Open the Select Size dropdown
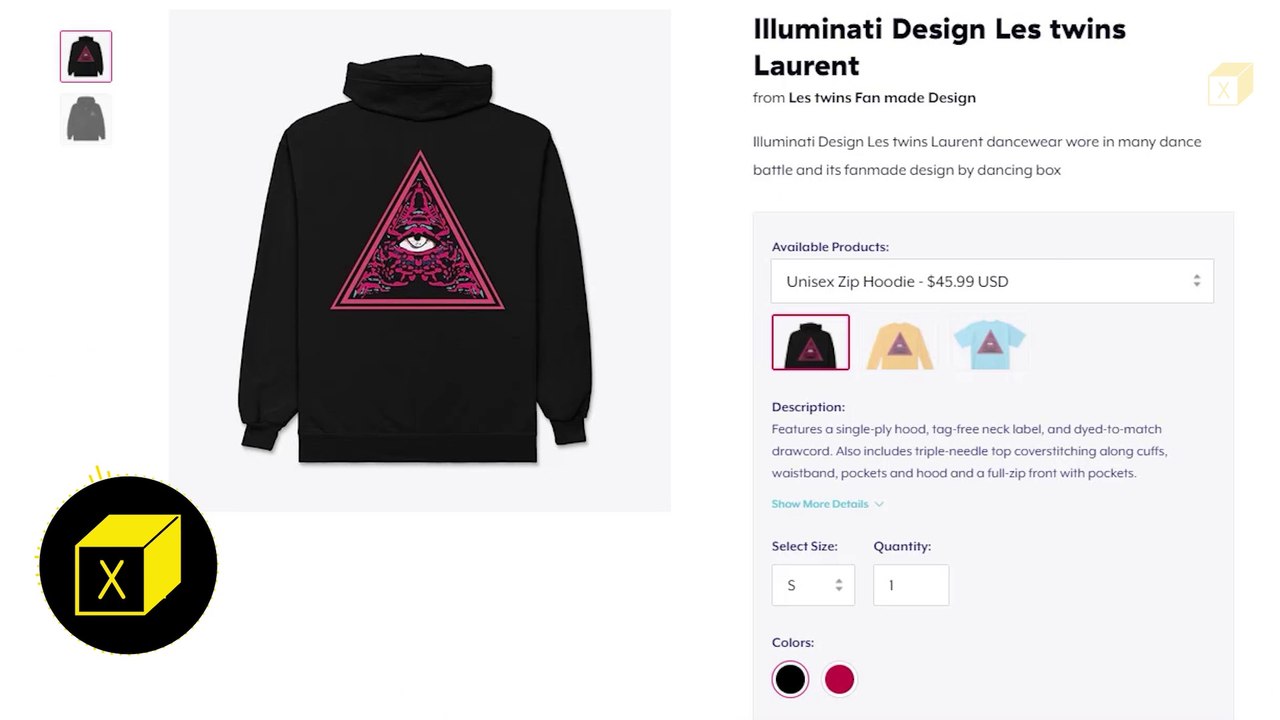This screenshot has width=1280, height=720. (812, 585)
